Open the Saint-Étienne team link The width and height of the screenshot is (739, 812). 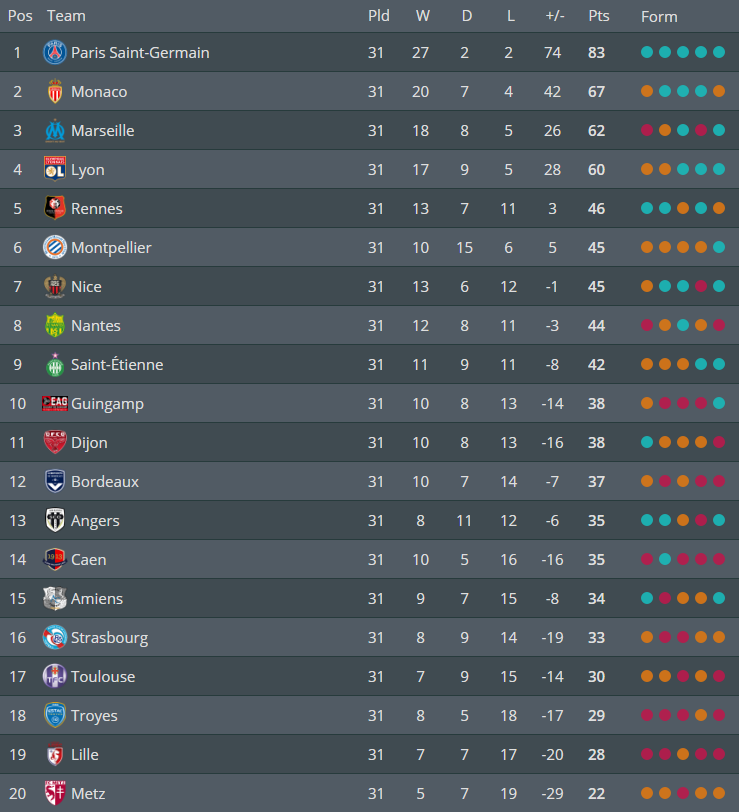coord(117,364)
